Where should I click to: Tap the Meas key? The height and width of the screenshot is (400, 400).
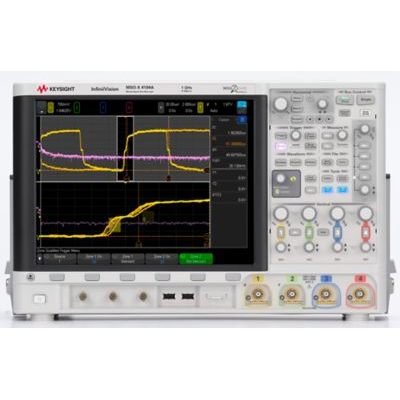[x=327, y=146]
